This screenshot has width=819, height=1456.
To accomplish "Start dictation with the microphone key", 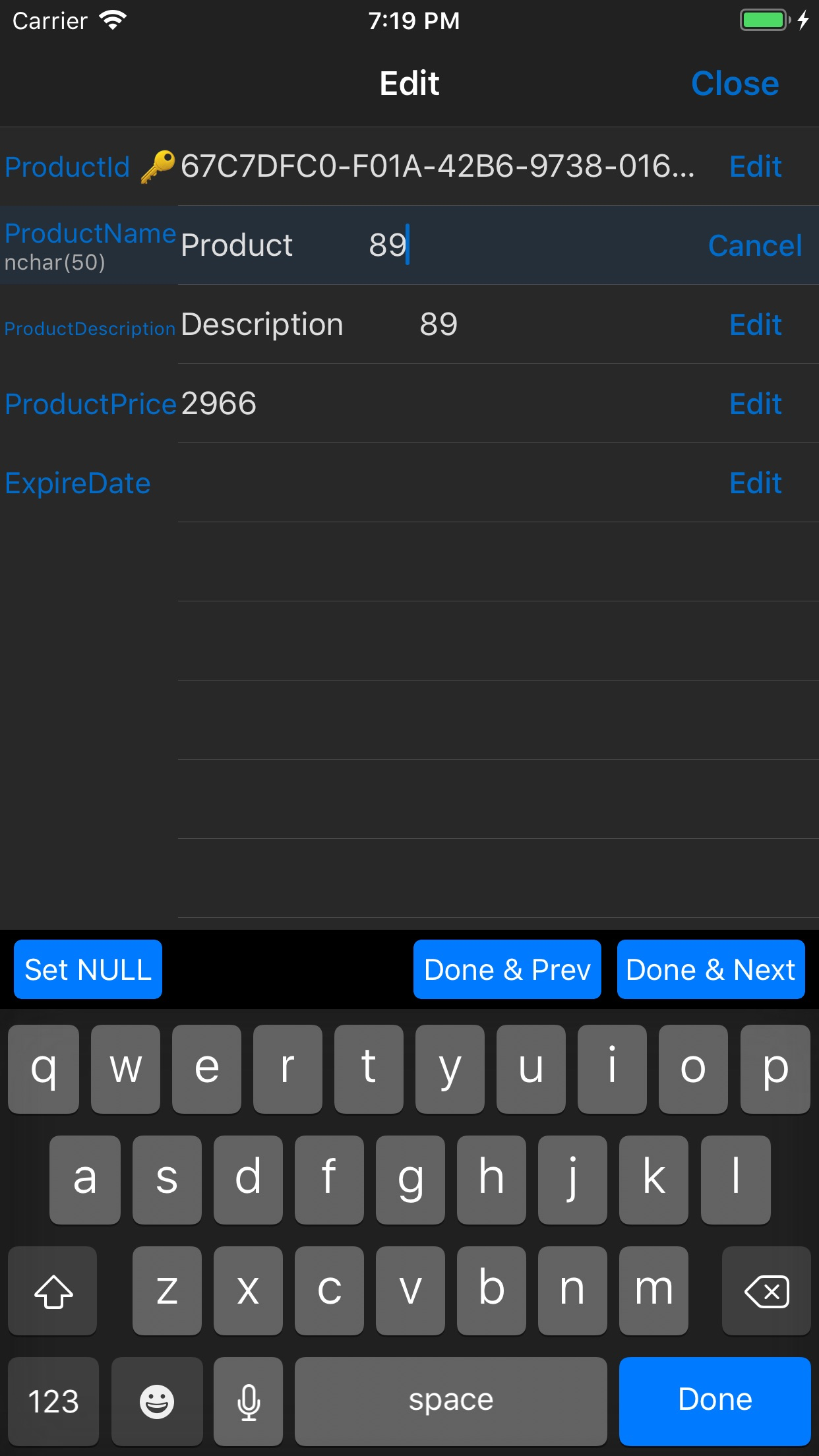I will pos(249,1401).
